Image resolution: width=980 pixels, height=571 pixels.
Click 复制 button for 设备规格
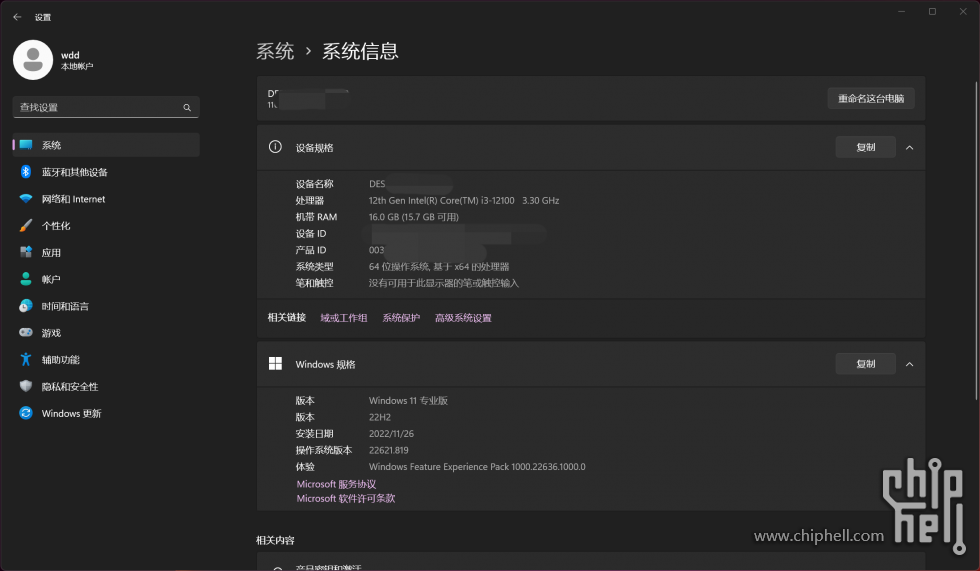coord(866,147)
